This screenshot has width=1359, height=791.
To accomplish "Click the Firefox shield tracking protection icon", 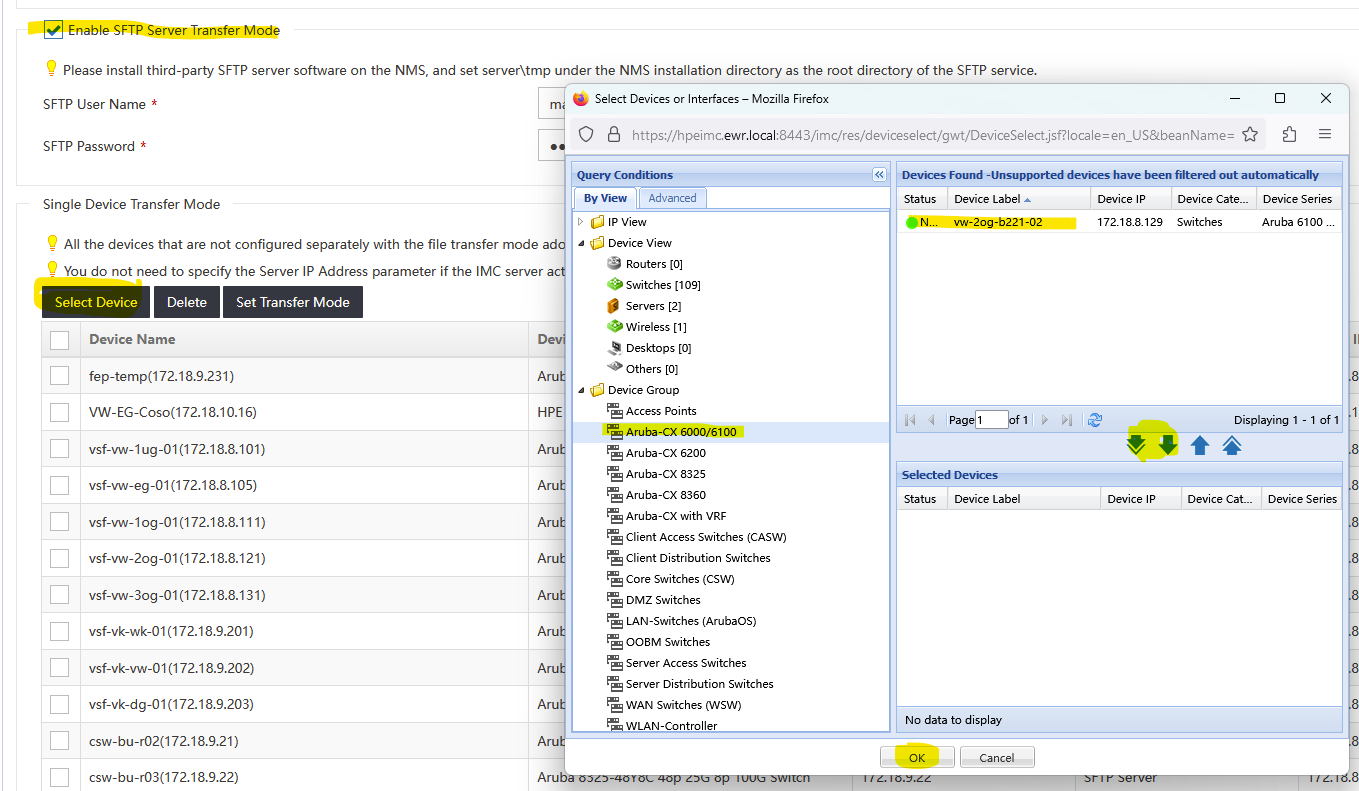I will point(587,134).
